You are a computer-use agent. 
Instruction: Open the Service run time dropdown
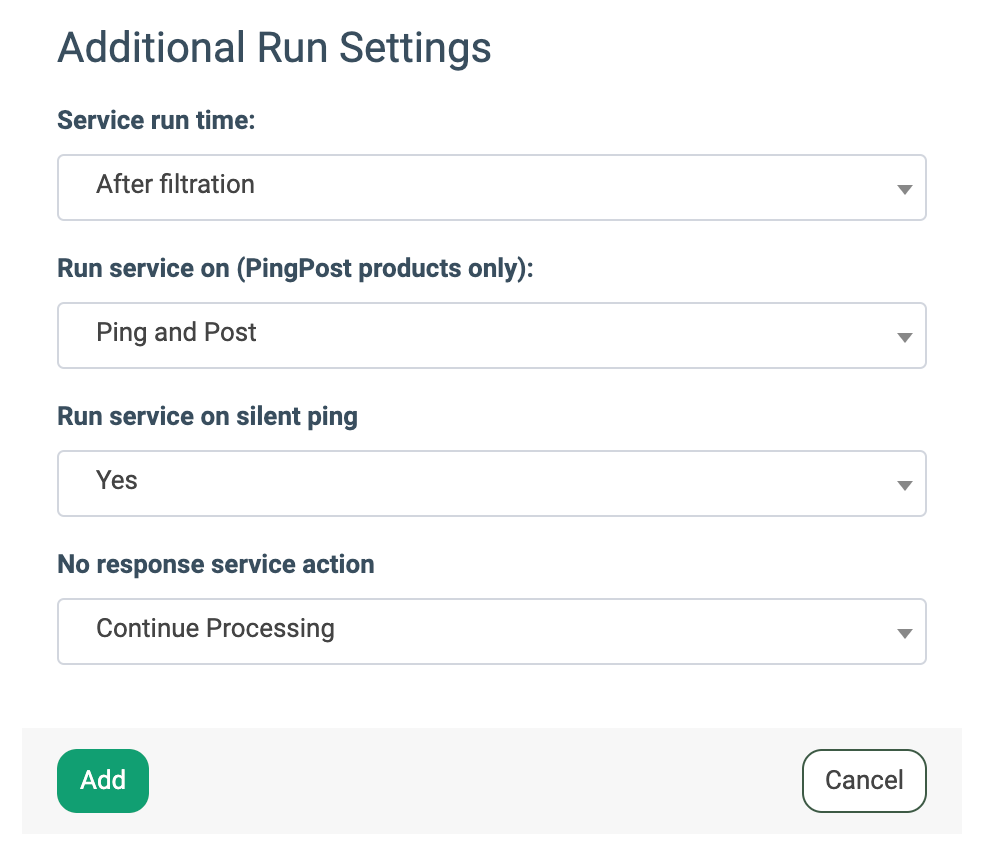(491, 187)
